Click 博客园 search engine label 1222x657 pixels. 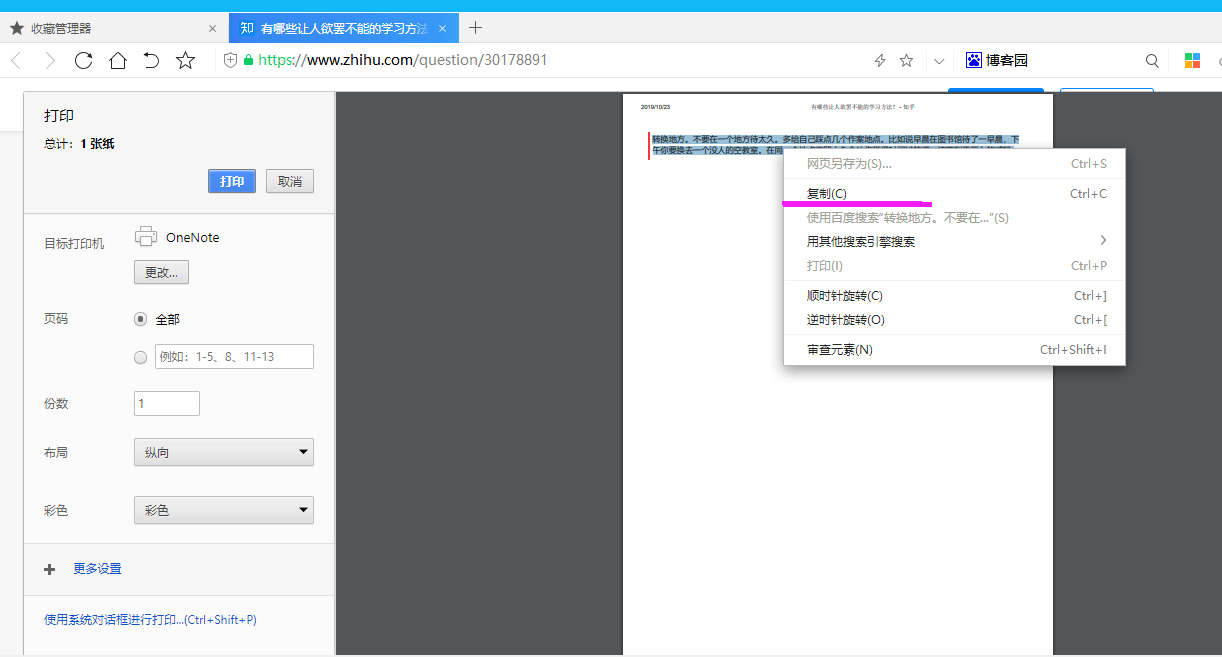[1007, 61]
